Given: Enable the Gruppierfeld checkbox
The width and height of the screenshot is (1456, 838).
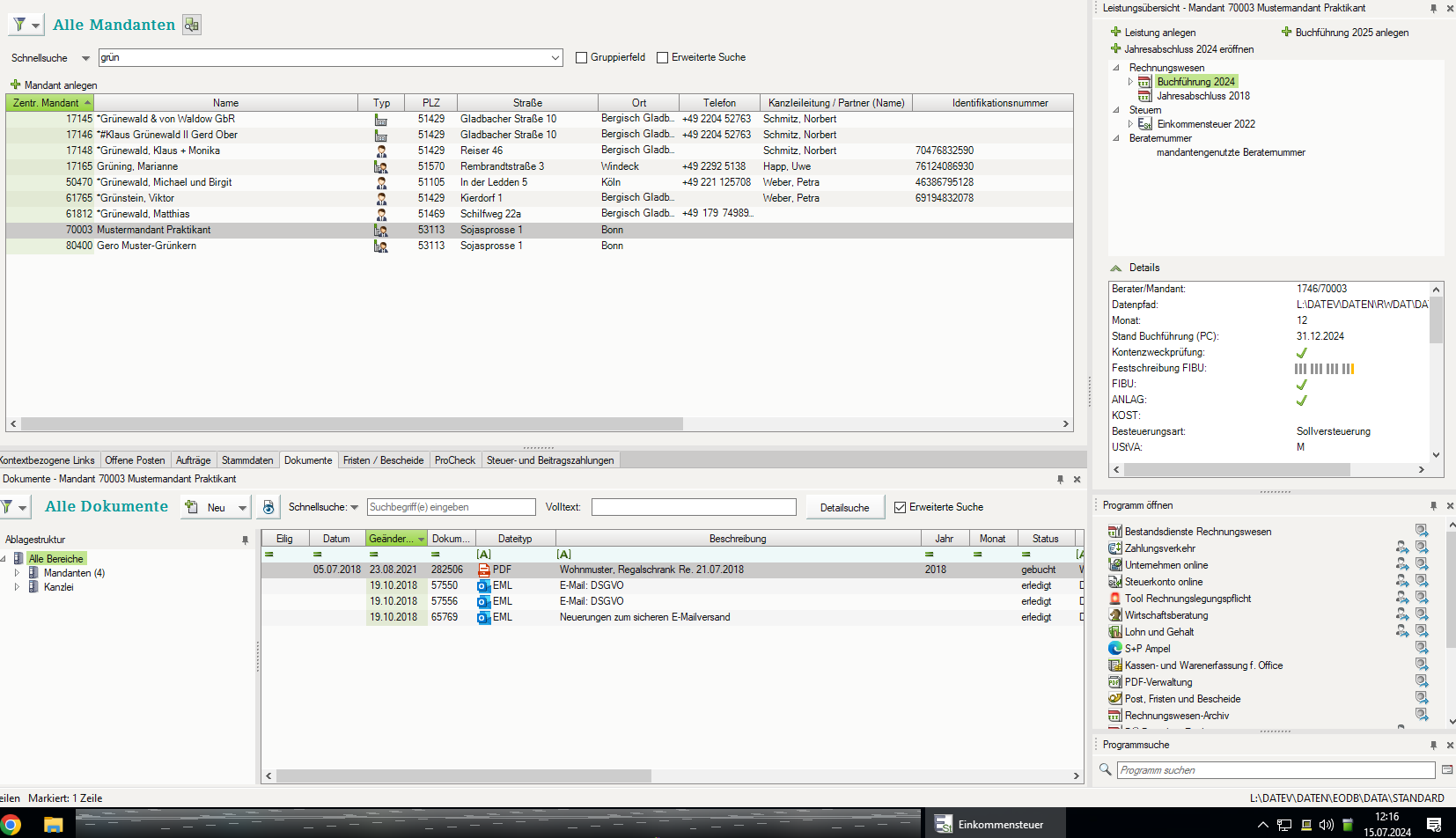Looking at the screenshot, I should [x=581, y=58].
